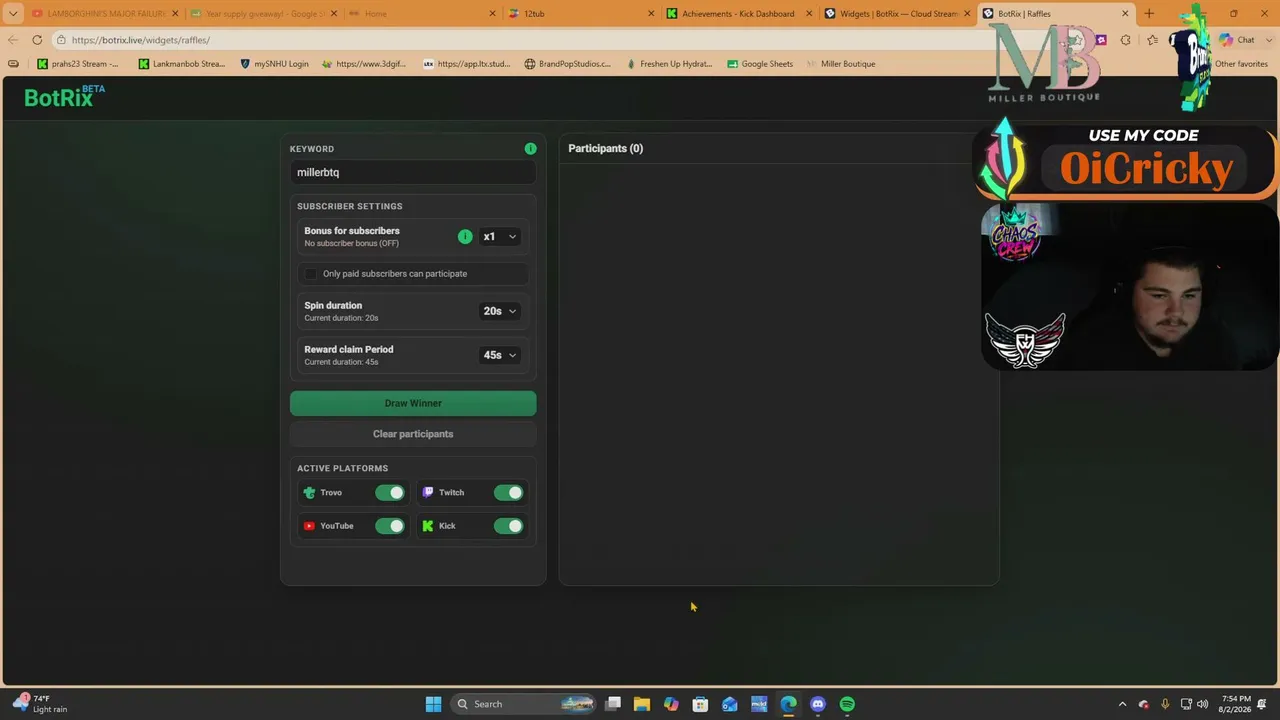Go to BotRix home via the logo
Image resolution: width=1280 pixels, height=720 pixels.
(x=65, y=97)
